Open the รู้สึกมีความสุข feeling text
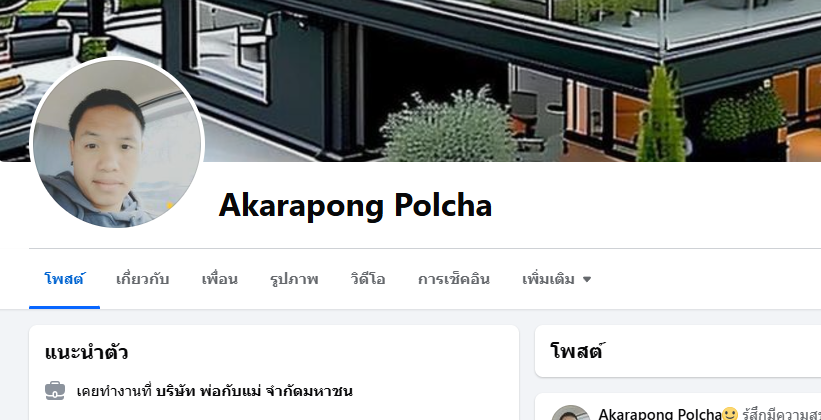 pyautogui.click(x=781, y=414)
